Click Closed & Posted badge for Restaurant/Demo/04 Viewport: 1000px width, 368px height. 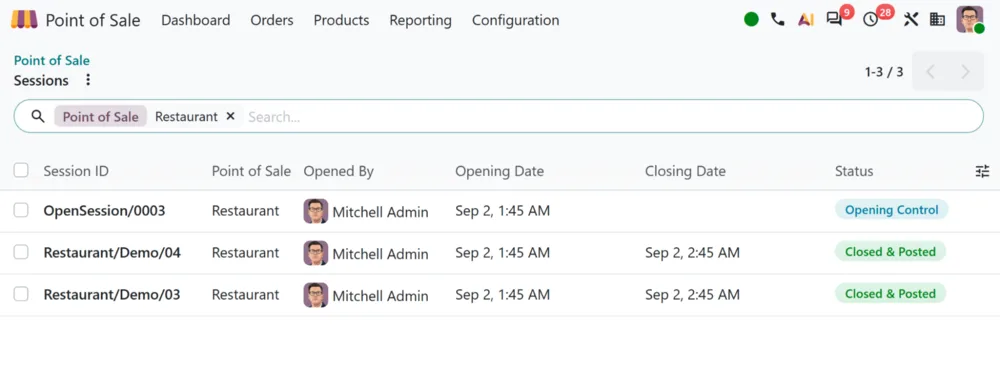(x=890, y=252)
